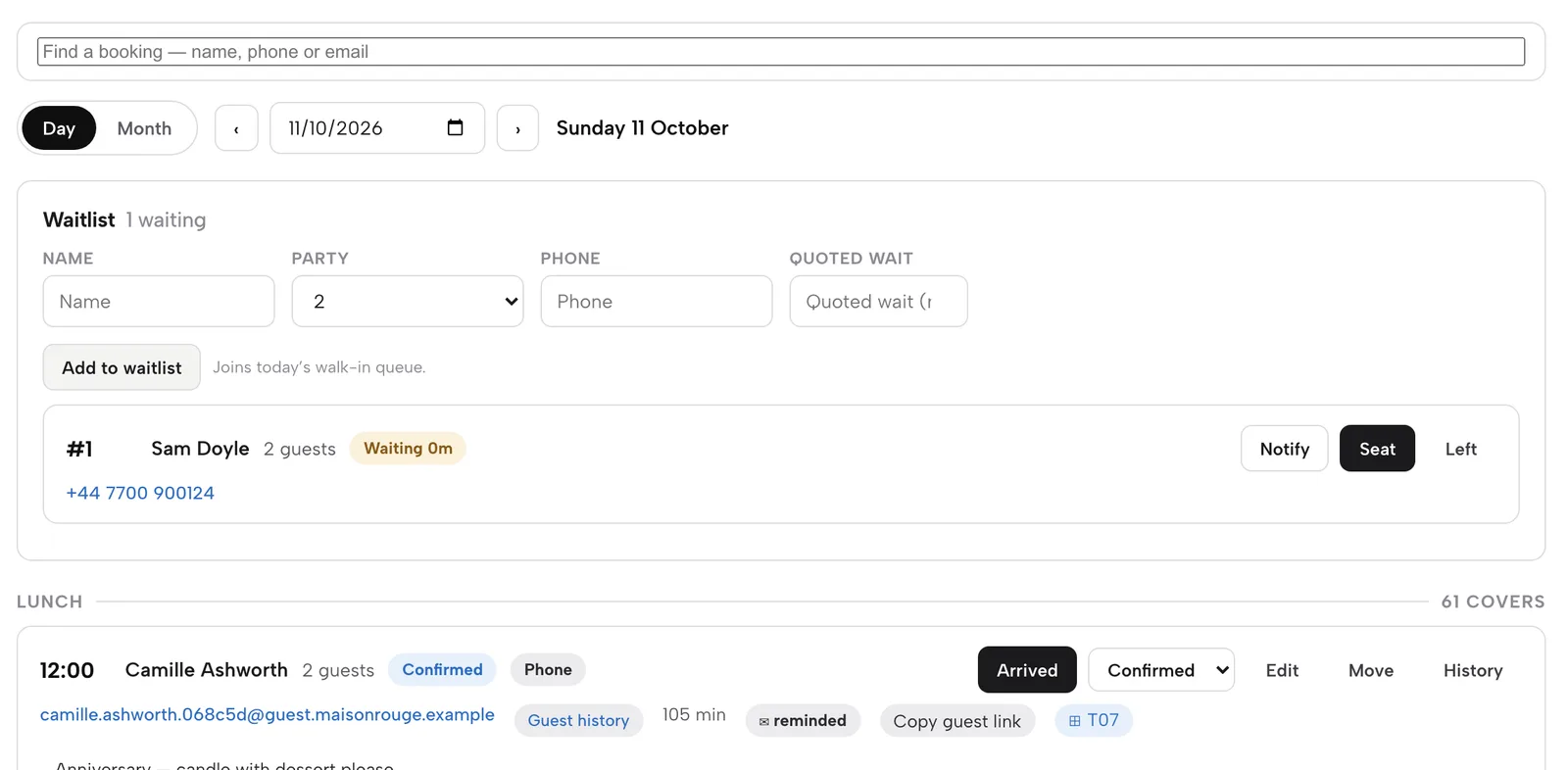Open Camille Ashworth's Confirmed status dropdown
This screenshot has height=770, width=1568.
(1161, 670)
